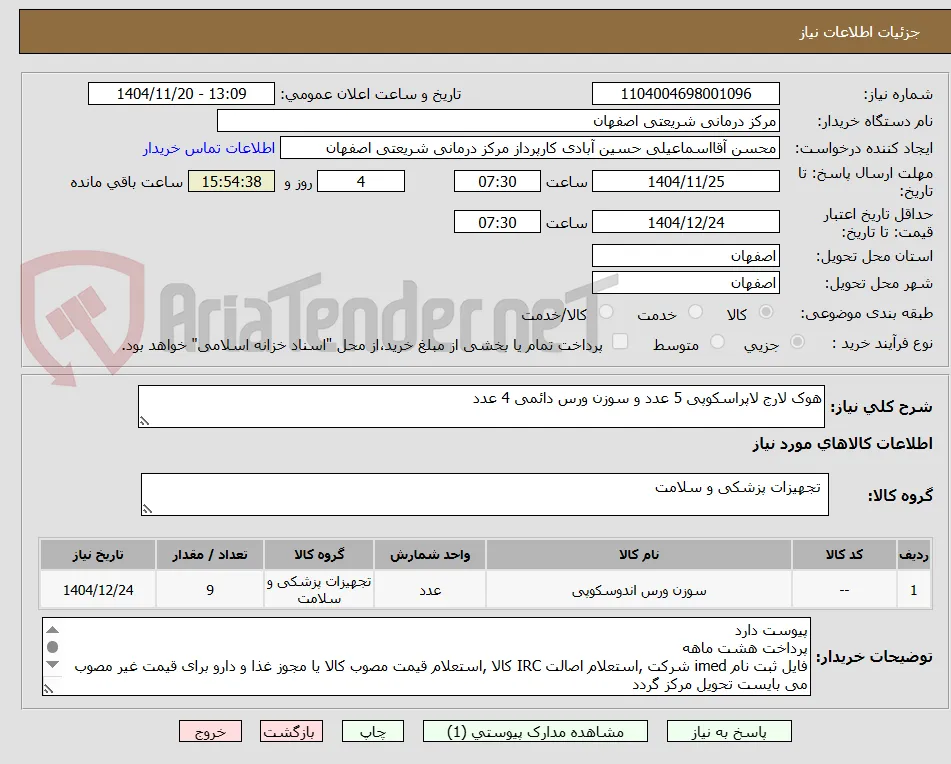Click the scroll thumb in توضیحات خریدار box

point(53,647)
